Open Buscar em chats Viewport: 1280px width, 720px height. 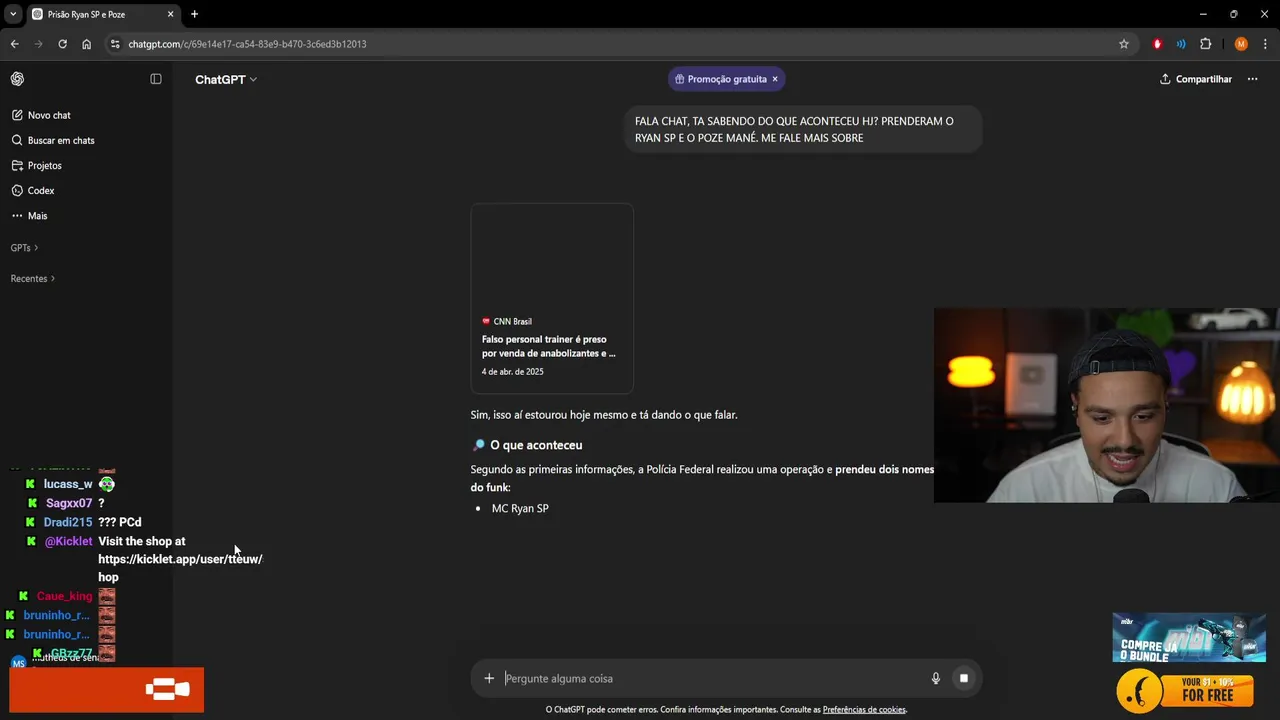(53, 140)
